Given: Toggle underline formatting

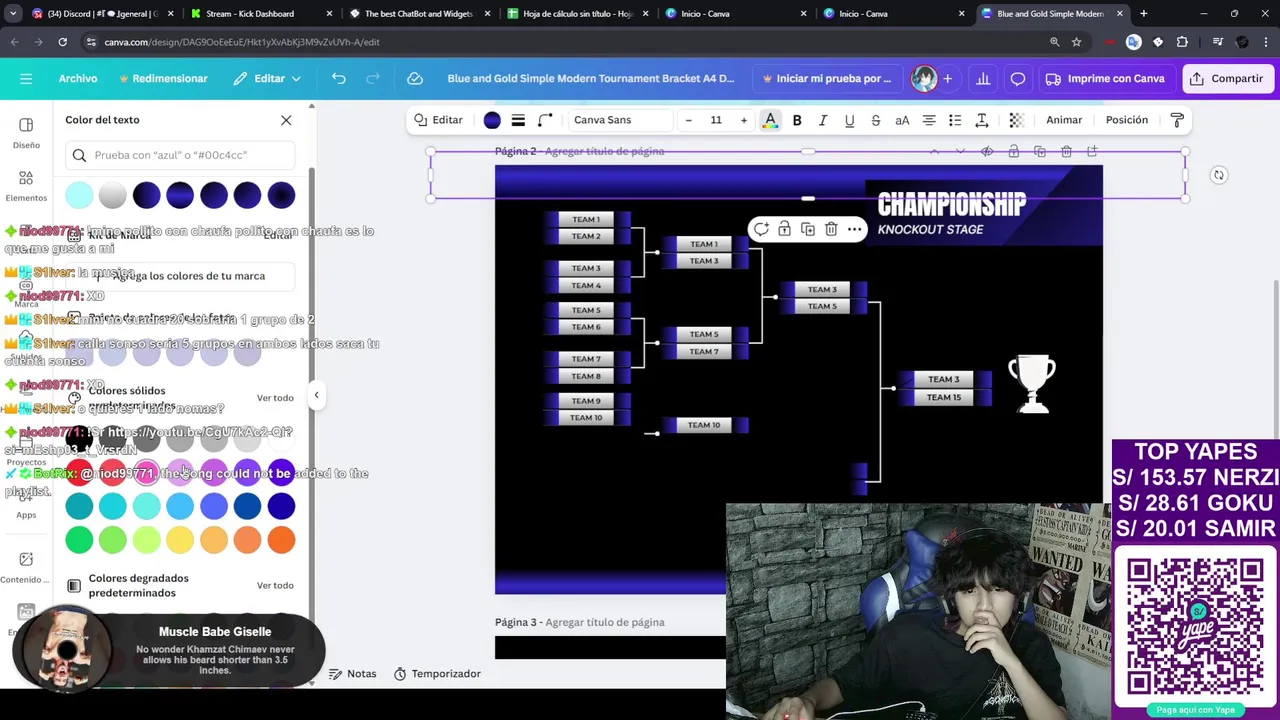Looking at the screenshot, I should (x=849, y=120).
